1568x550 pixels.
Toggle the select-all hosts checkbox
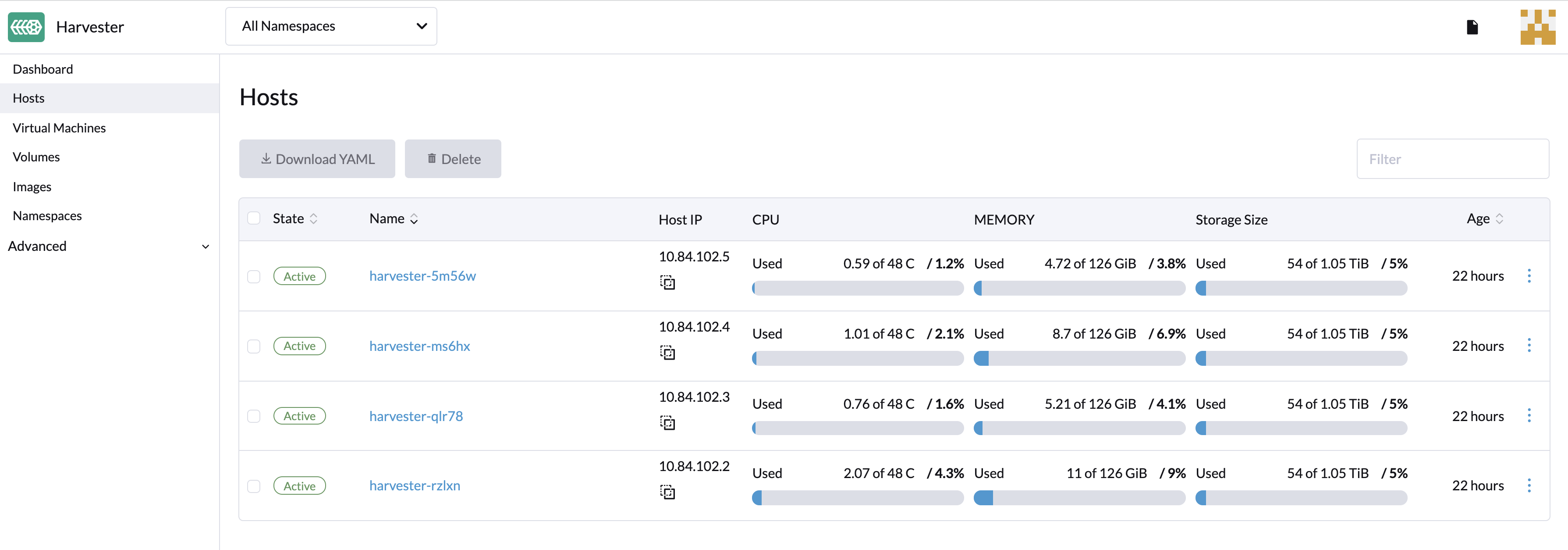(x=254, y=218)
